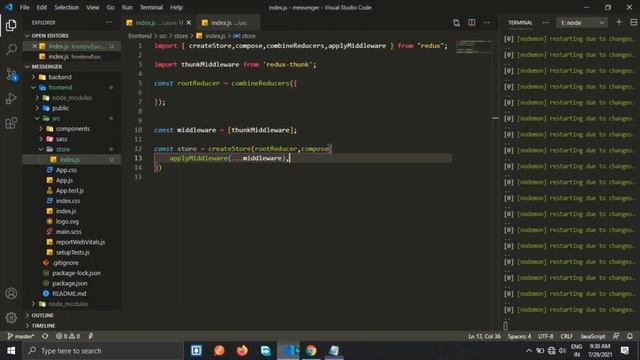
Task: Open the Go menu
Action: coord(111,7)
